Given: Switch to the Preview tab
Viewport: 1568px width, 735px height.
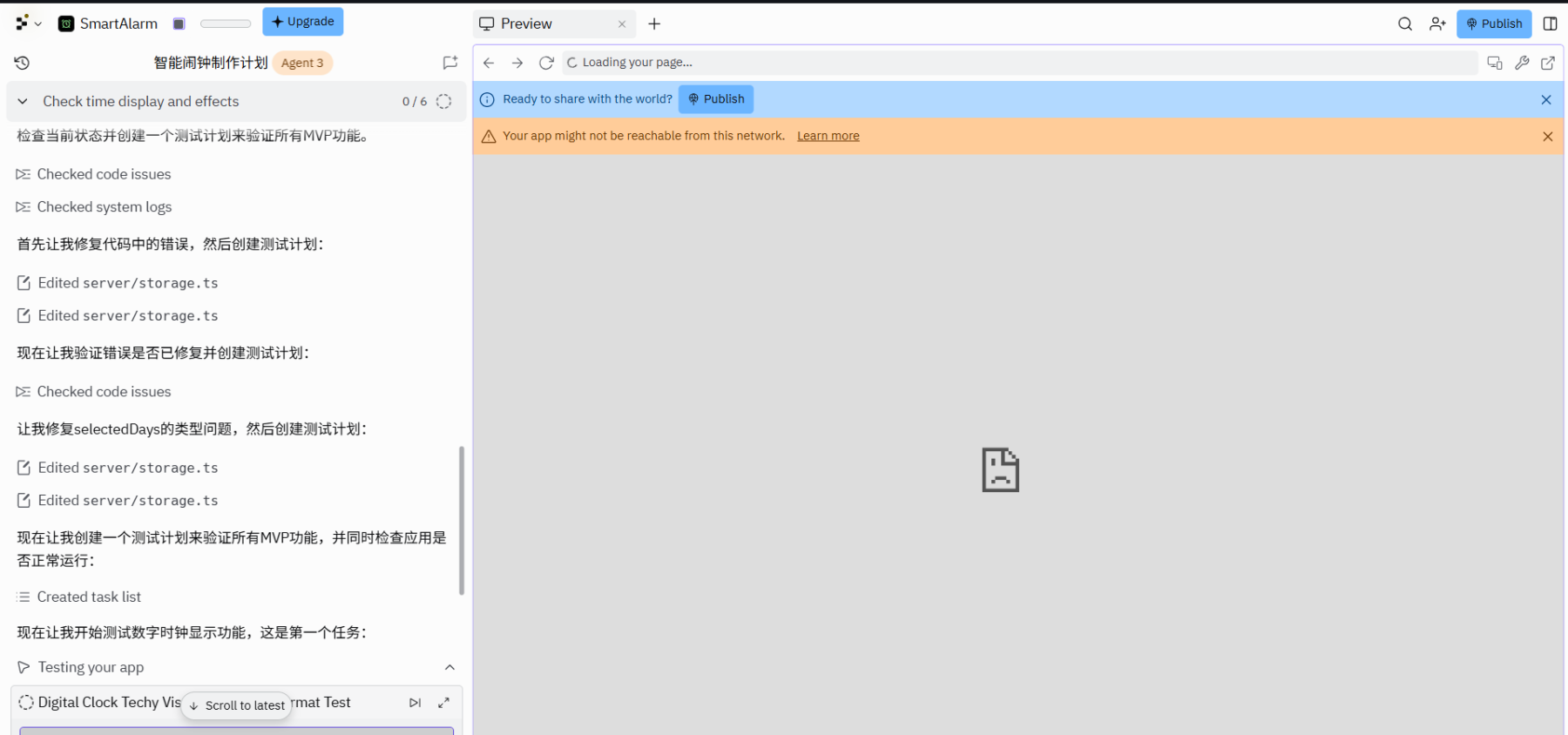Looking at the screenshot, I should coord(526,24).
